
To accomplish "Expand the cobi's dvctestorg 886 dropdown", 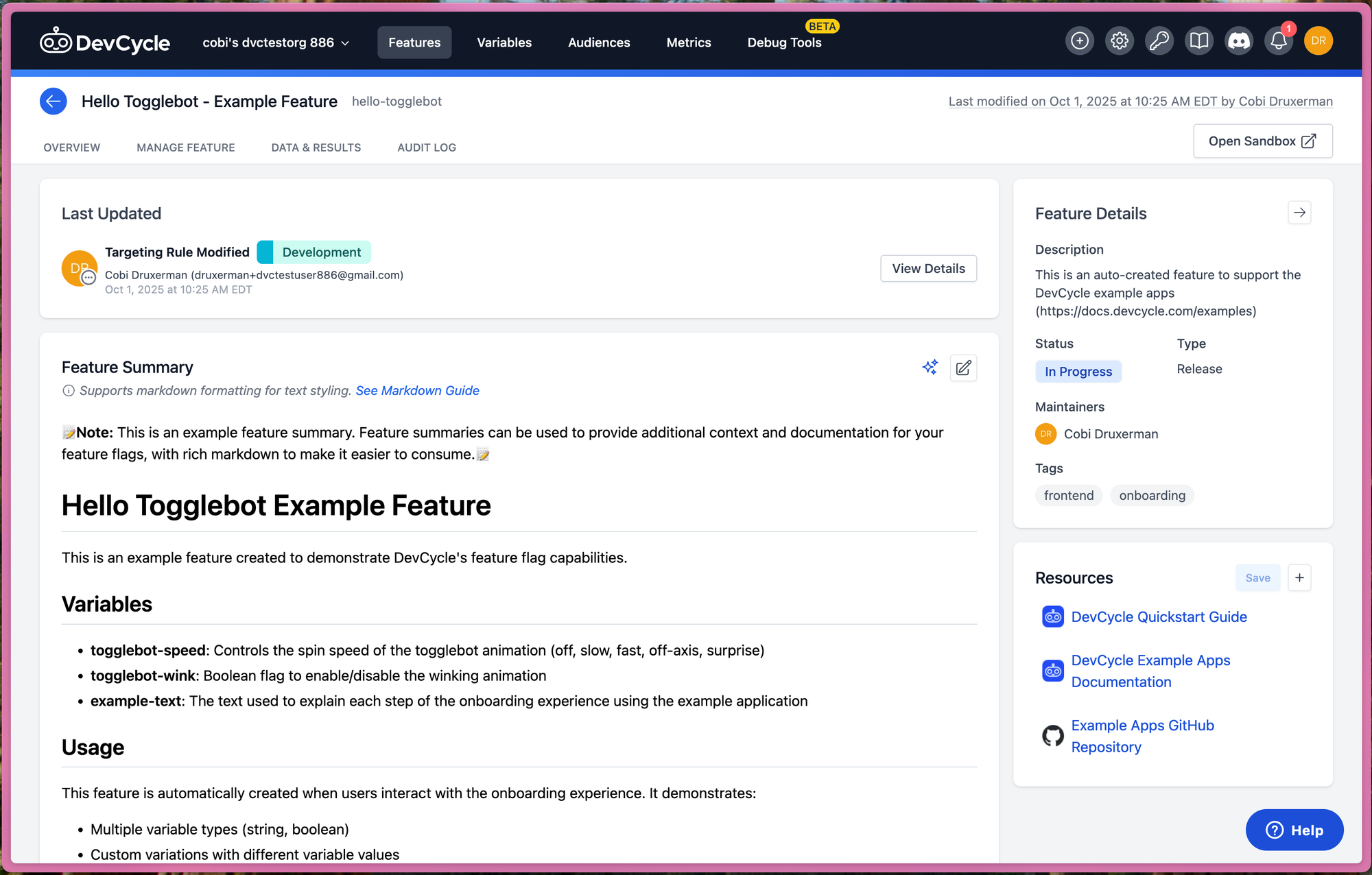I will [x=276, y=43].
